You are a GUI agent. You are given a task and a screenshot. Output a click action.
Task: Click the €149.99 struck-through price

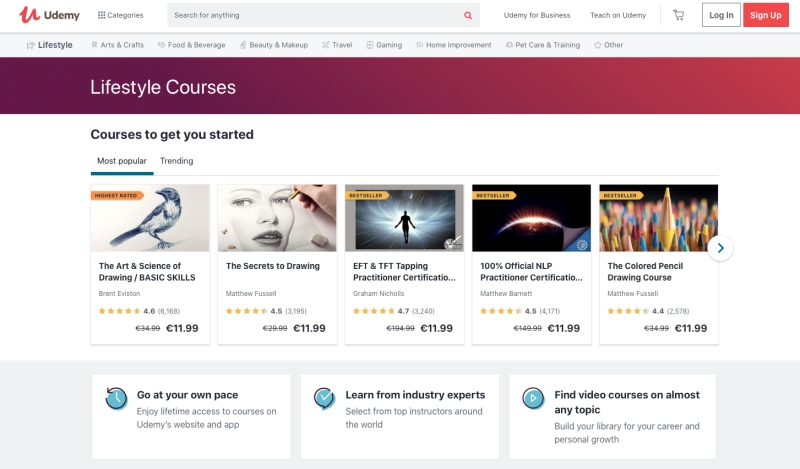[x=527, y=328]
